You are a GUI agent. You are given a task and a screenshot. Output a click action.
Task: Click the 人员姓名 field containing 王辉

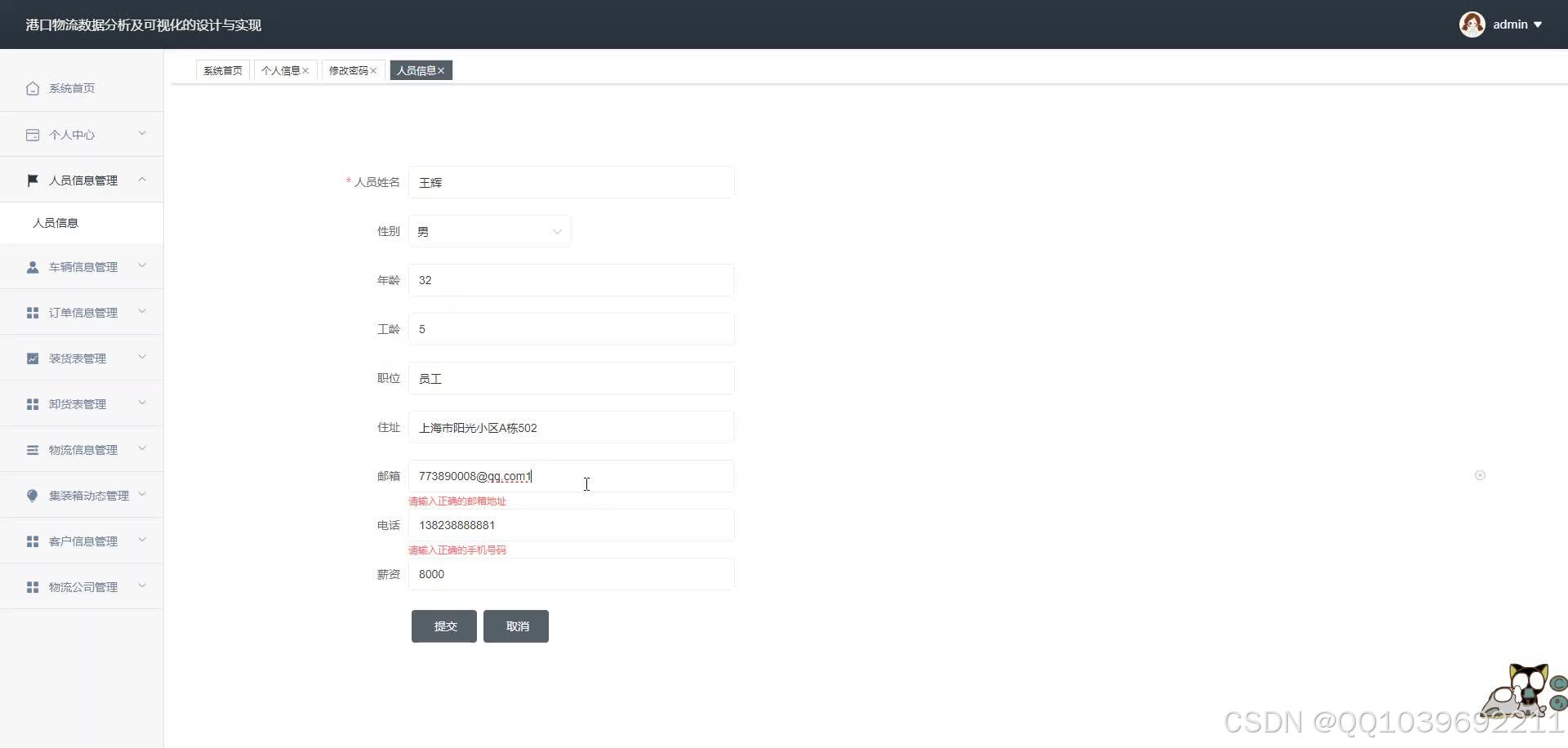click(571, 182)
